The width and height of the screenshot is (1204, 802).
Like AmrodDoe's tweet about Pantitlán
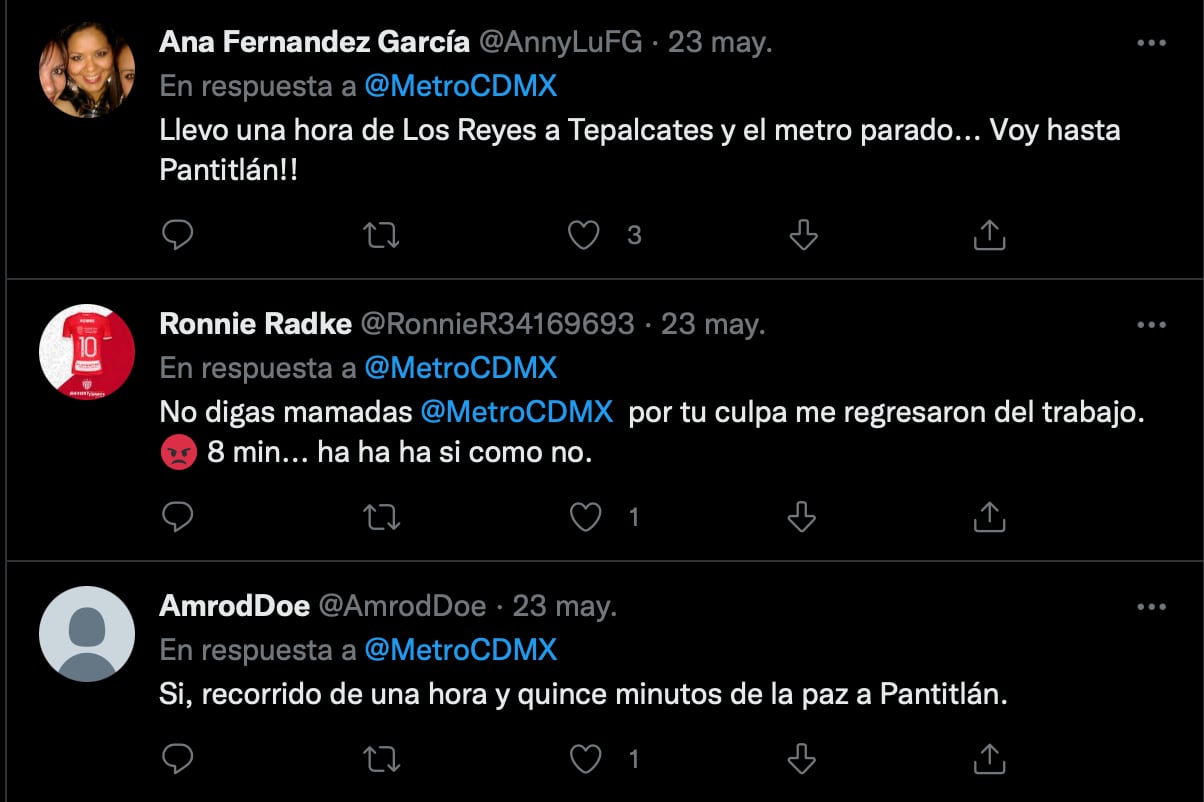(x=584, y=759)
